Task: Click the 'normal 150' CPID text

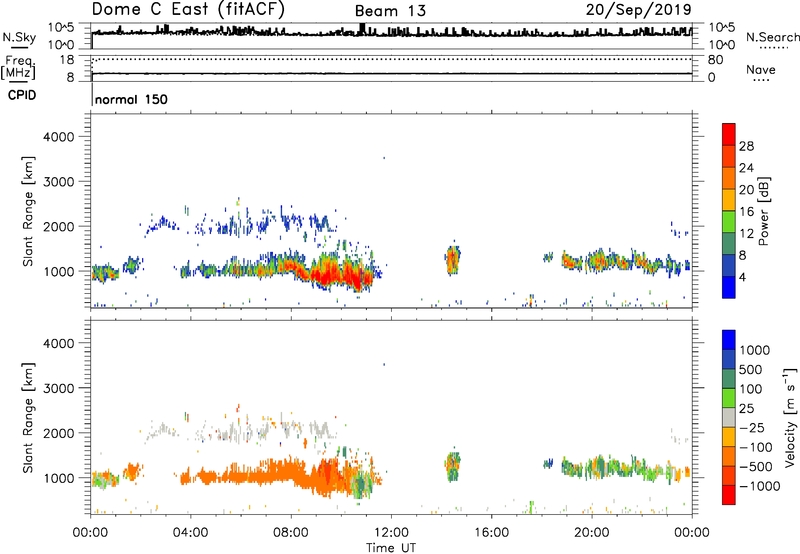Action: pos(131,99)
